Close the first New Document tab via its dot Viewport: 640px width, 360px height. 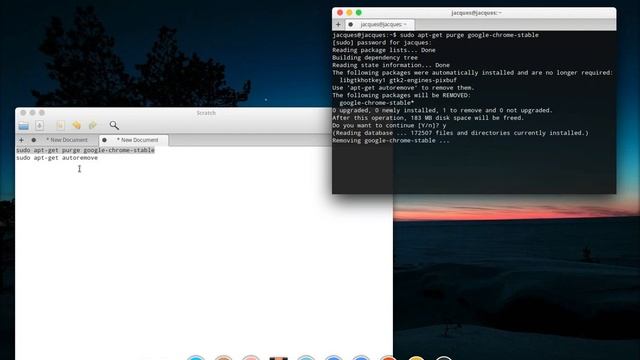click(x=33, y=140)
